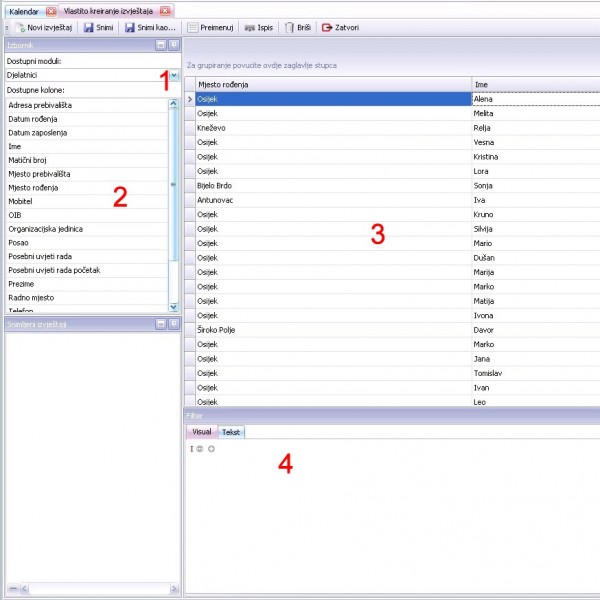Collapse the Izbornik panel via its minimize icon
This screenshot has width=600, height=600.
[x=161, y=45]
